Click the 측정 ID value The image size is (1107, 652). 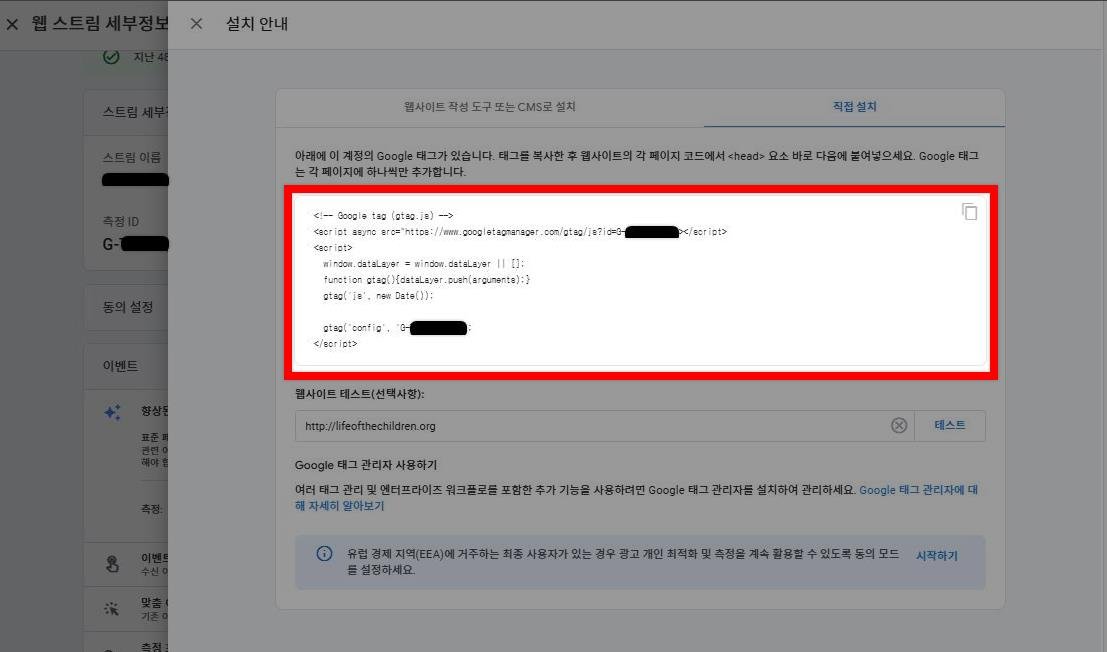tap(136, 244)
